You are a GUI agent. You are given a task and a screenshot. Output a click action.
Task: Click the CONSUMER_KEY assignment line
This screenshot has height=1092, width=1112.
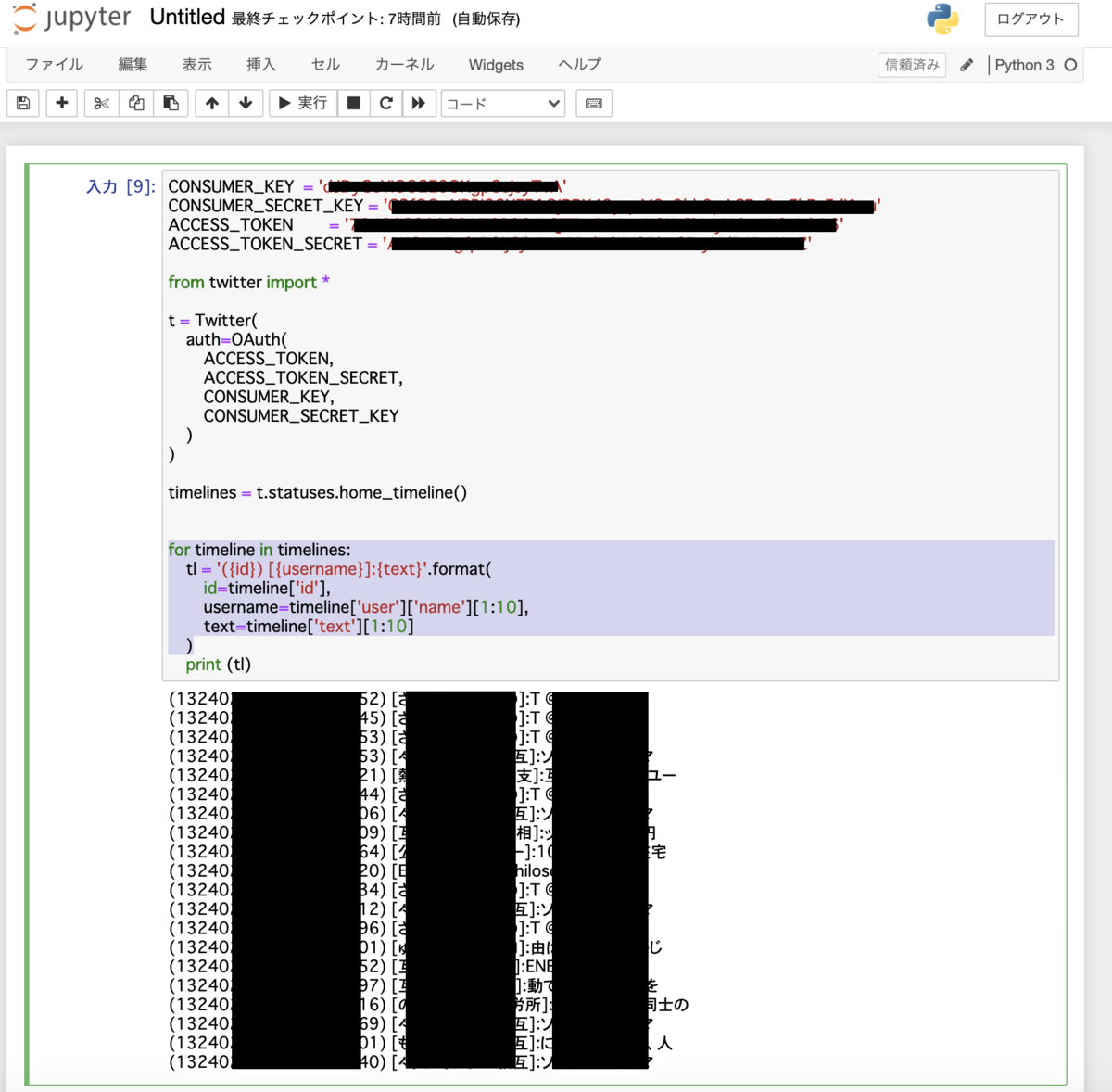pyautogui.click(x=367, y=186)
